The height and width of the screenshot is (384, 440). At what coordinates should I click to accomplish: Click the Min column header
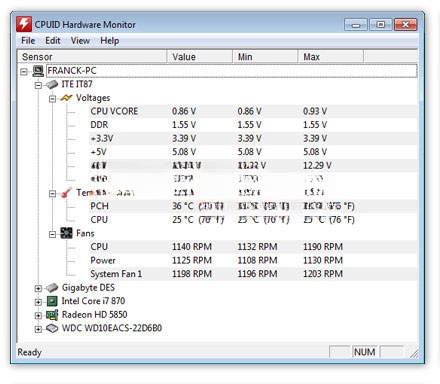pos(265,57)
